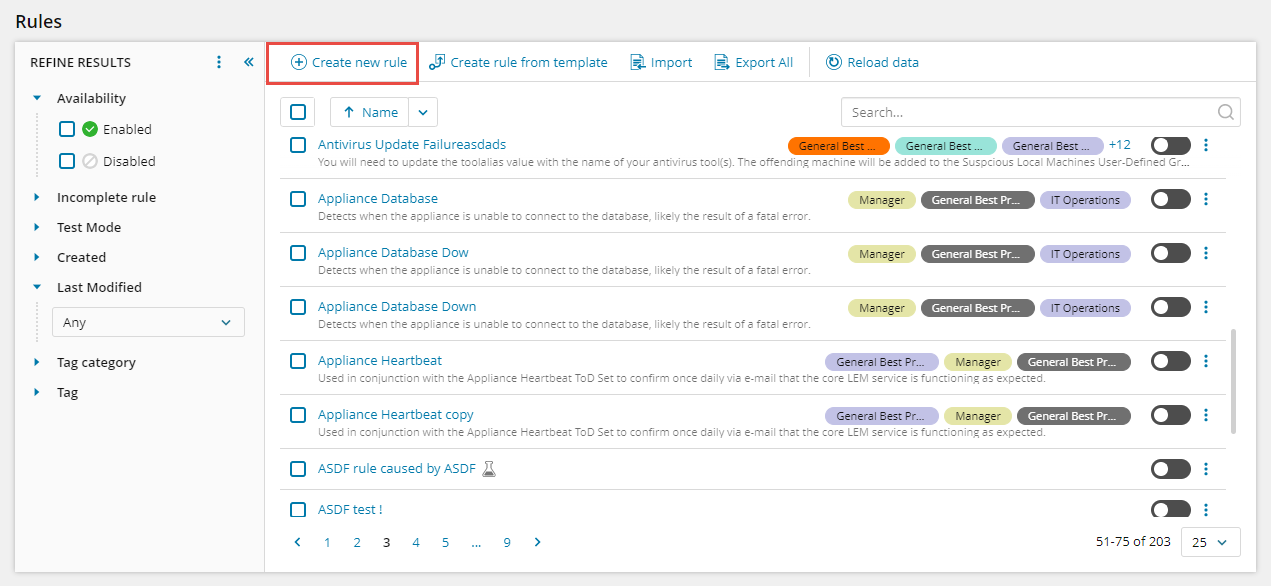Collapse the Refine Results panel with double chevron
Screen dimensions: 1271x586
point(249,62)
